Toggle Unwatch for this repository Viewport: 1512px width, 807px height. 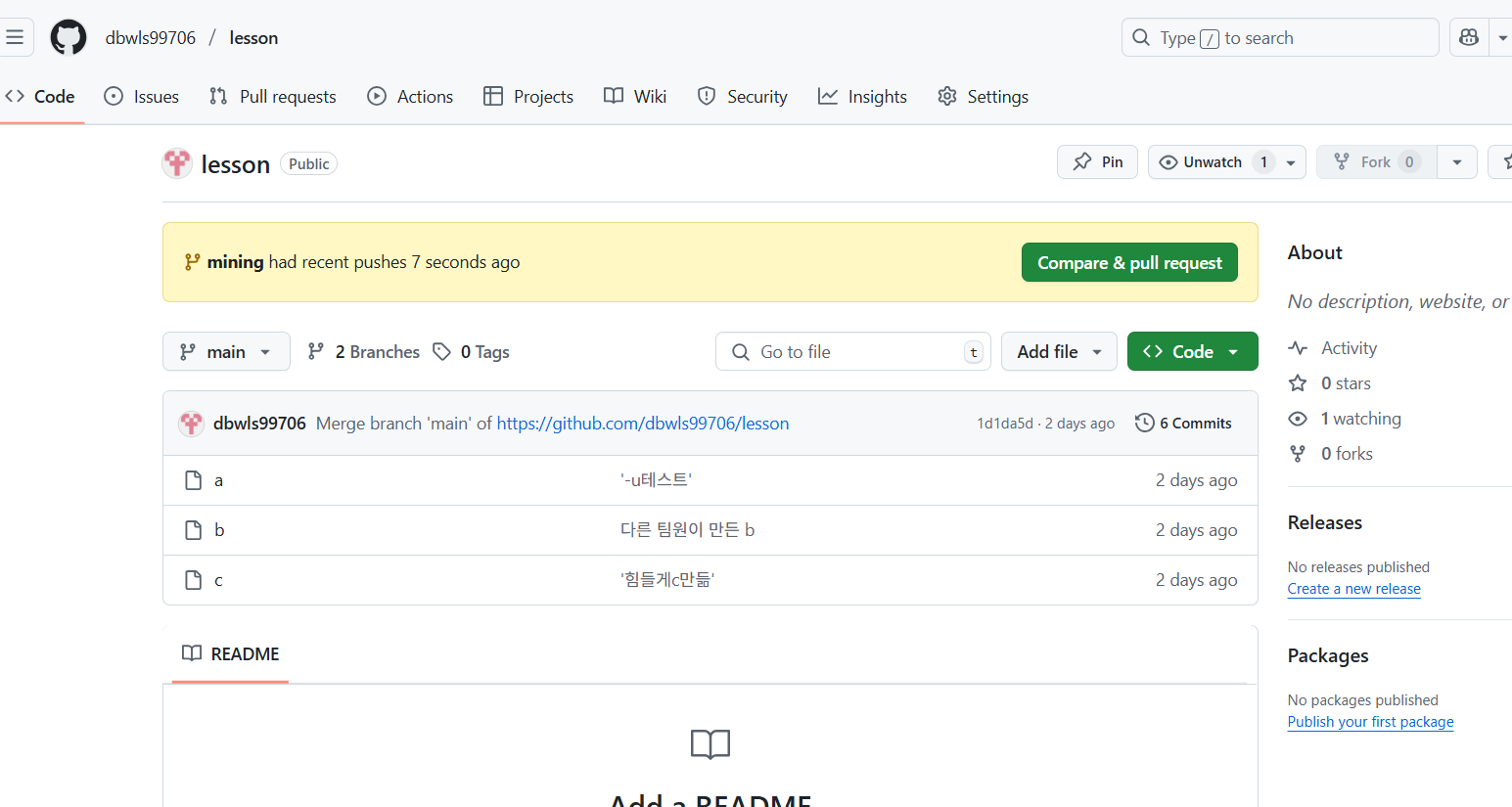coord(1213,162)
